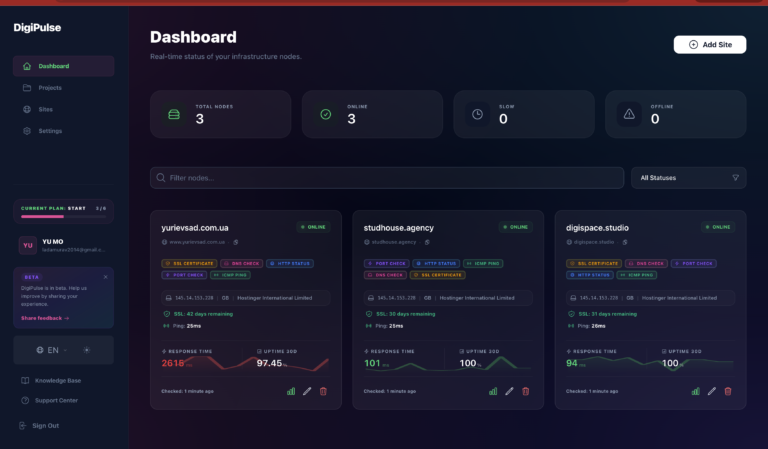Click the shield icon beside SSL: 42 days
This screenshot has width=768, height=449.
coord(167,314)
